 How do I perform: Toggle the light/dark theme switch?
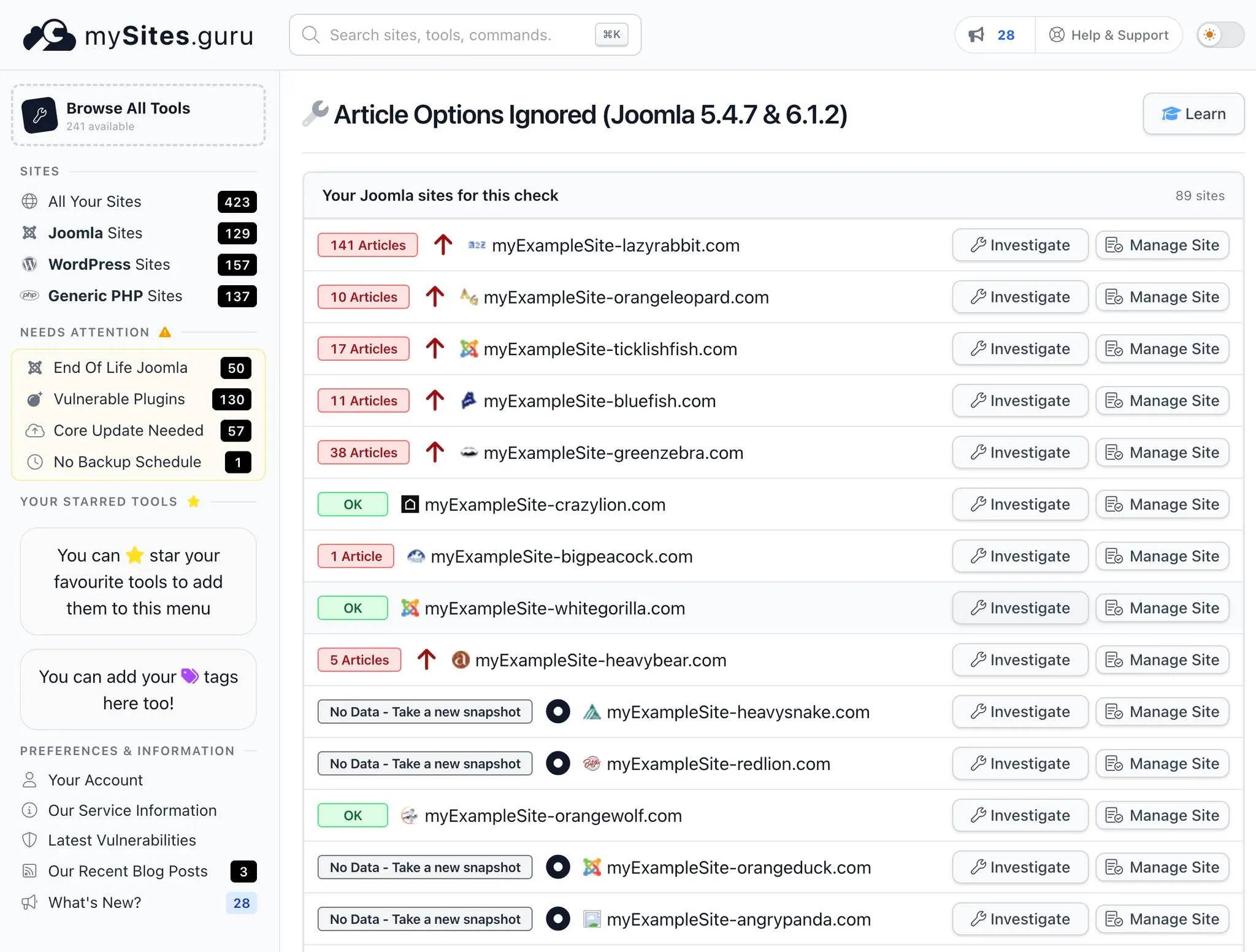click(1220, 35)
